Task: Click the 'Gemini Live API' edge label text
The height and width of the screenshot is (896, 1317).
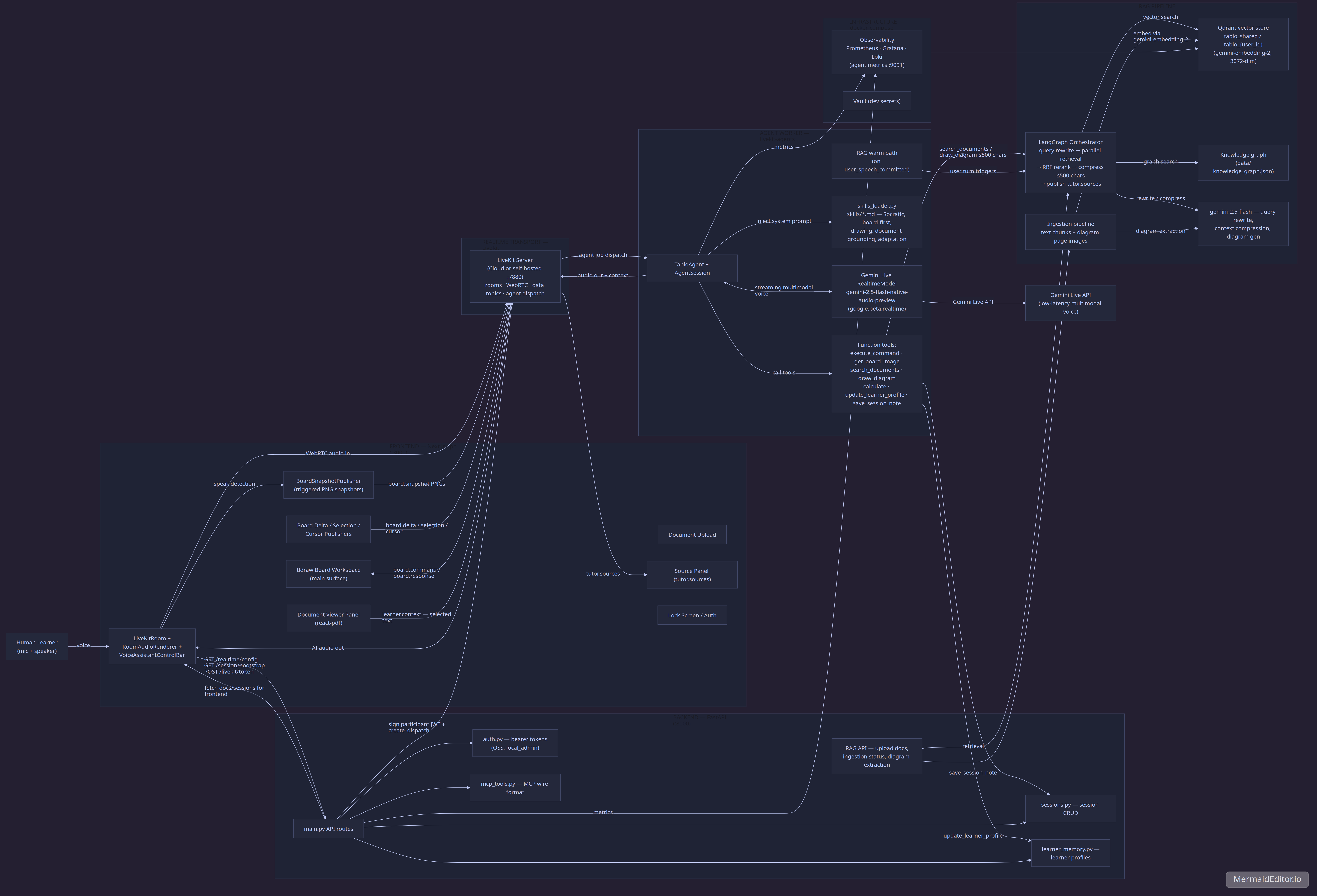Action: point(973,302)
